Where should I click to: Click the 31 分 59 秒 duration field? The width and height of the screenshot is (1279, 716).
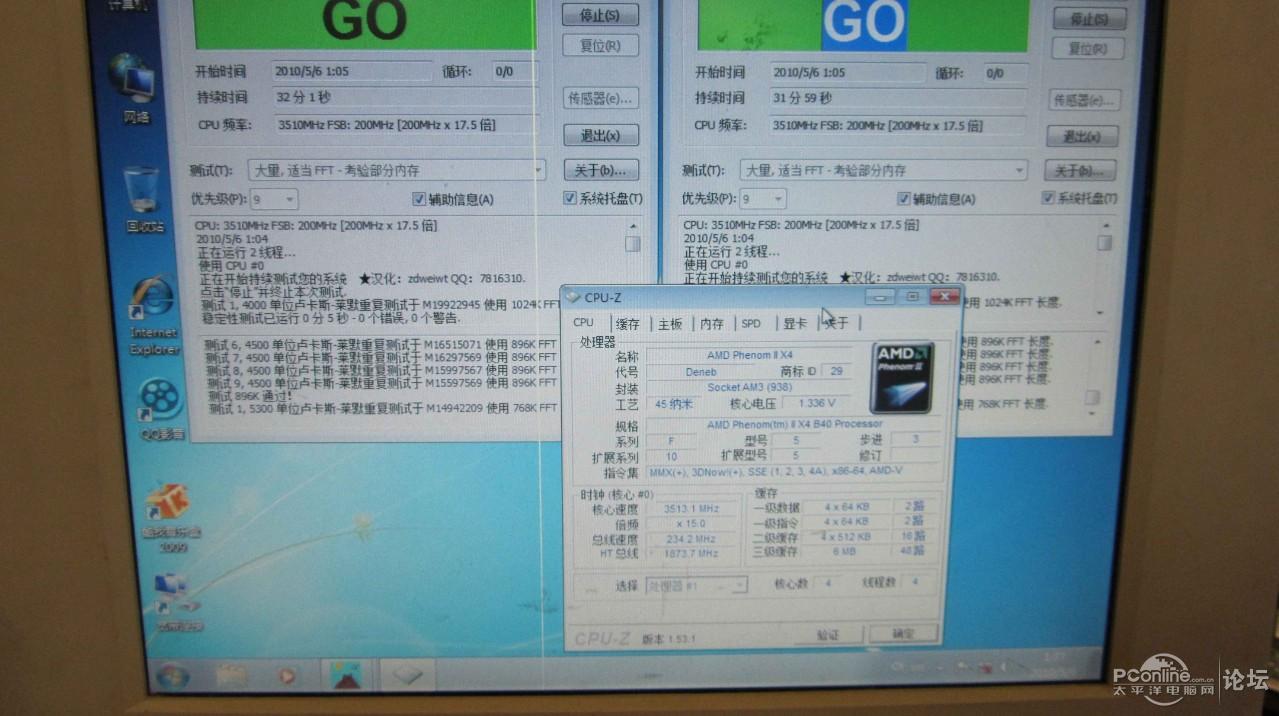(x=897, y=98)
